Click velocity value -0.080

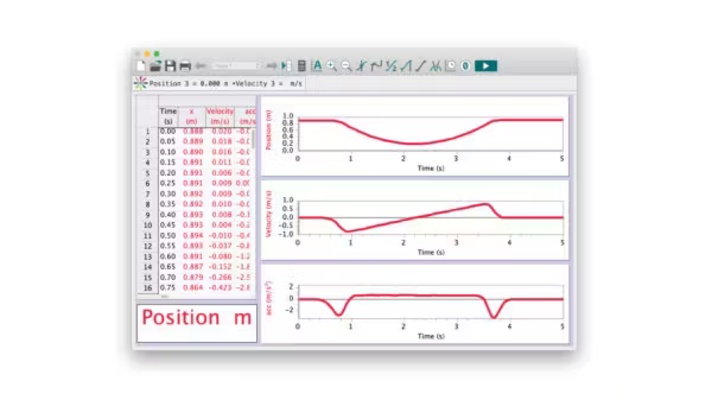tap(220, 257)
